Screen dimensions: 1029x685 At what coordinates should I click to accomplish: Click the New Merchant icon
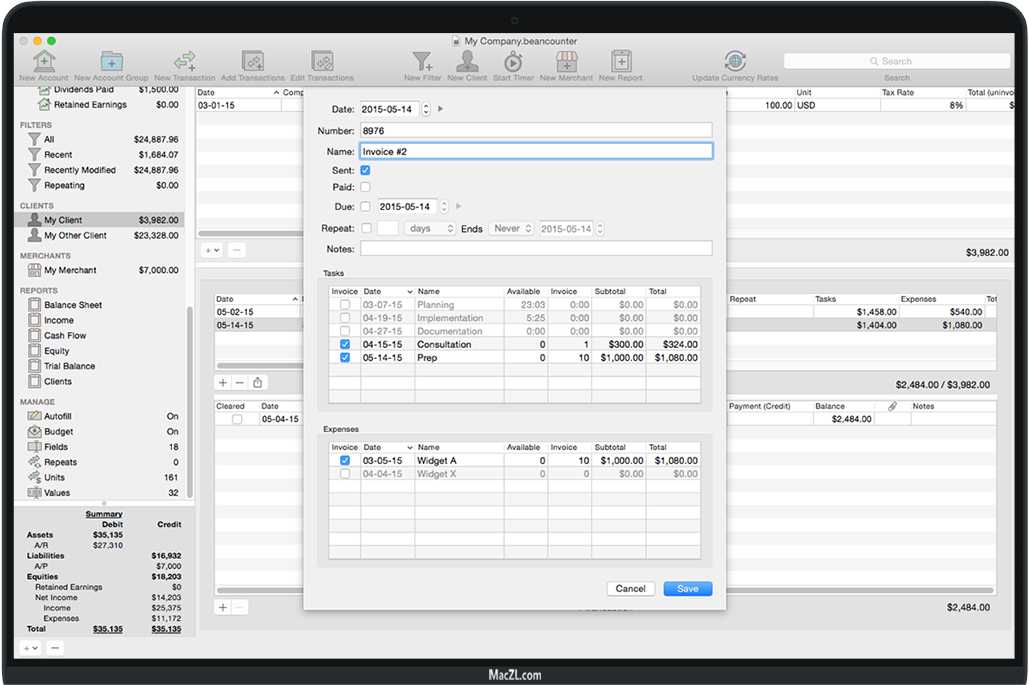566,62
